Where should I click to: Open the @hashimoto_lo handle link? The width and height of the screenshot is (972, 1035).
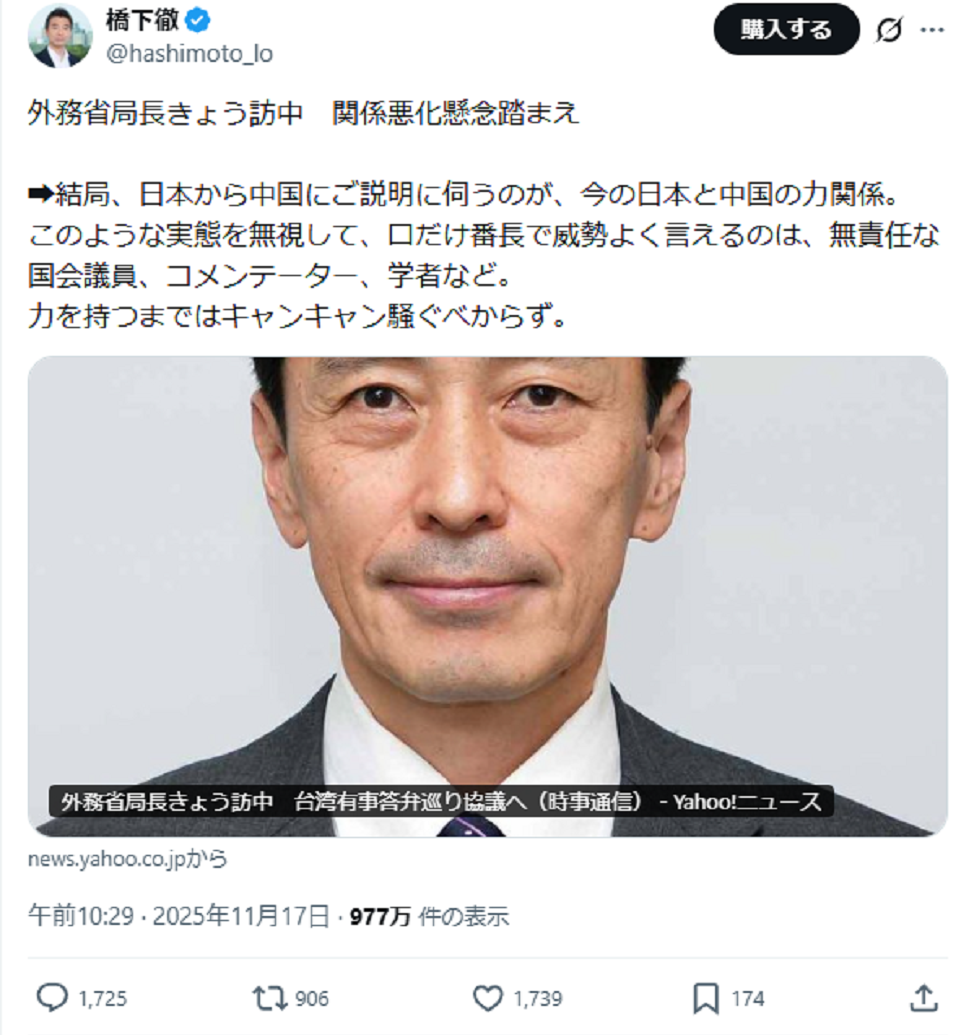[189, 53]
